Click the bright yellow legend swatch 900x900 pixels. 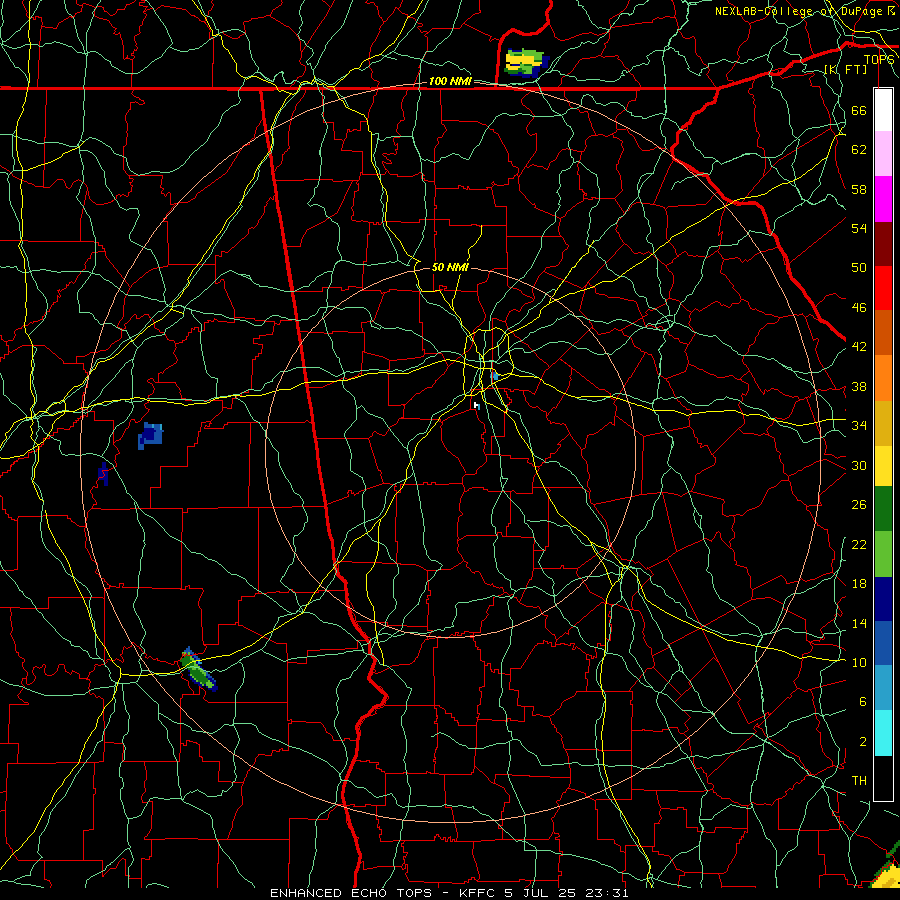click(x=883, y=465)
